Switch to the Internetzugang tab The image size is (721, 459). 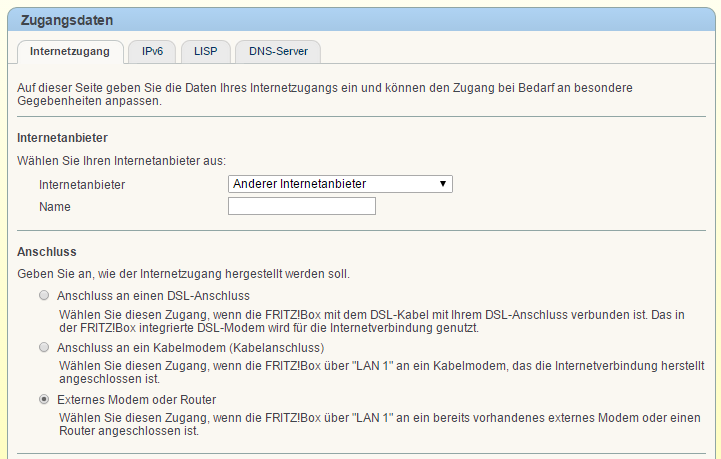(70, 50)
